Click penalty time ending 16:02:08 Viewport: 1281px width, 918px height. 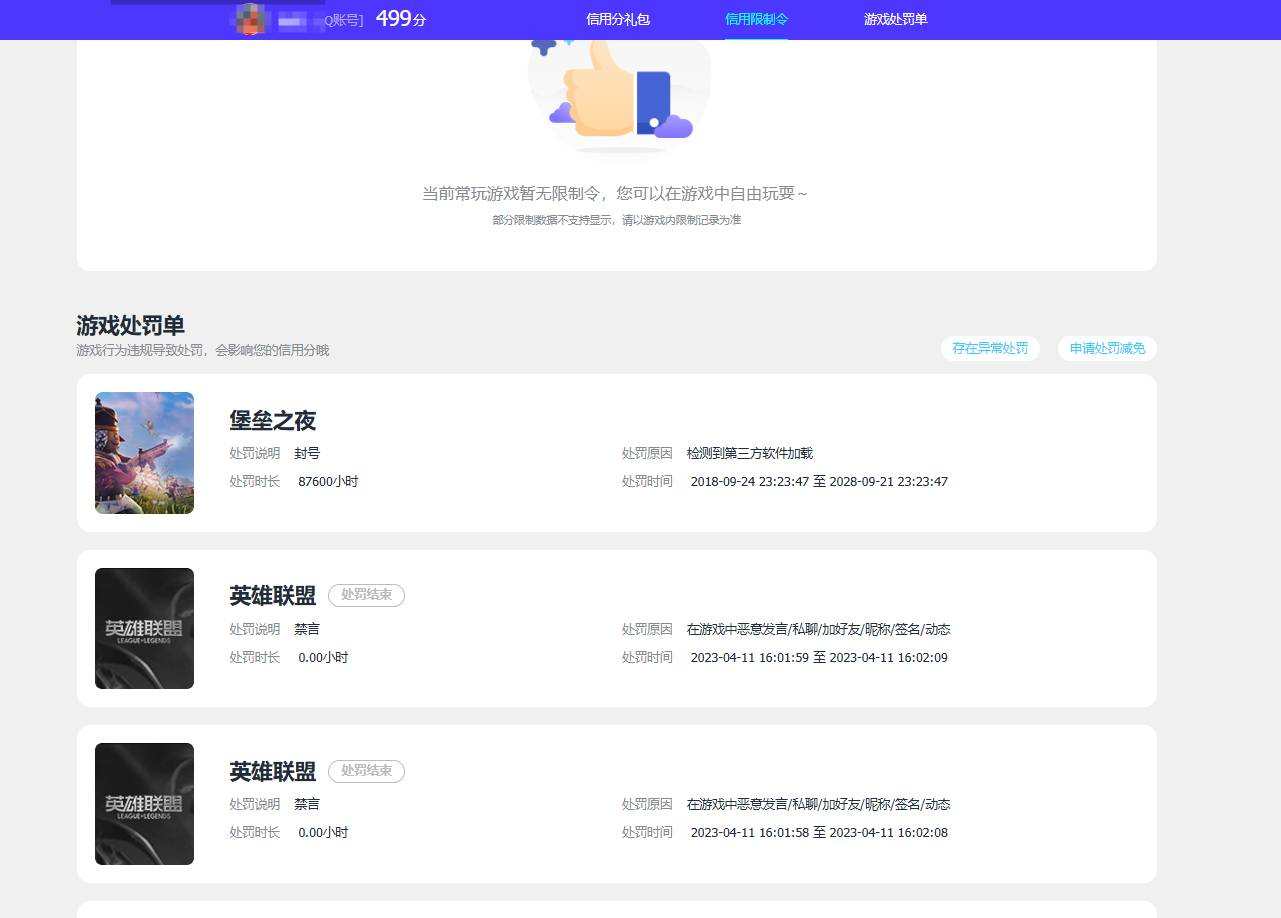819,832
